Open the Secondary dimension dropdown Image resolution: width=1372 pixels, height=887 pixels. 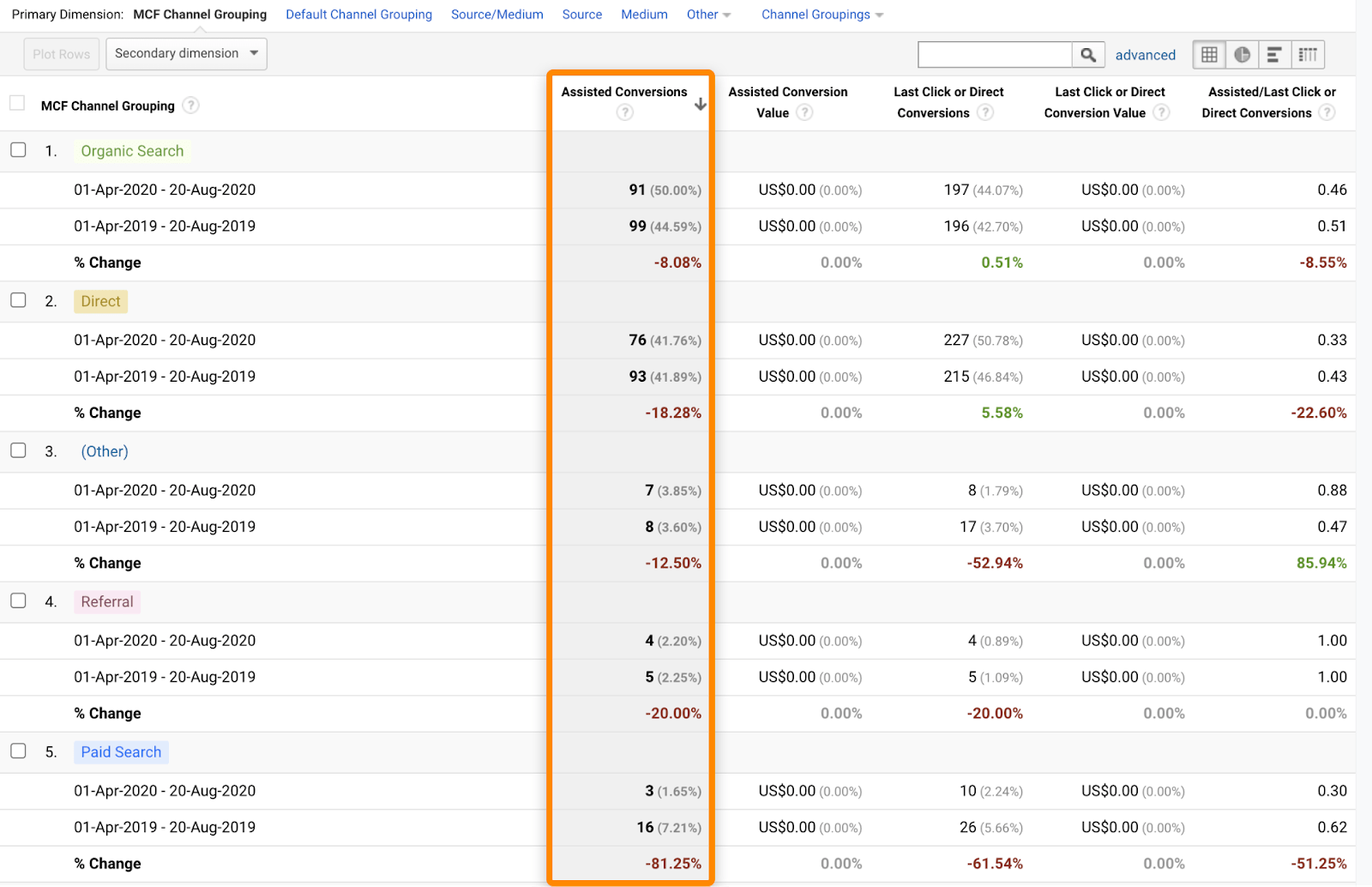click(186, 54)
